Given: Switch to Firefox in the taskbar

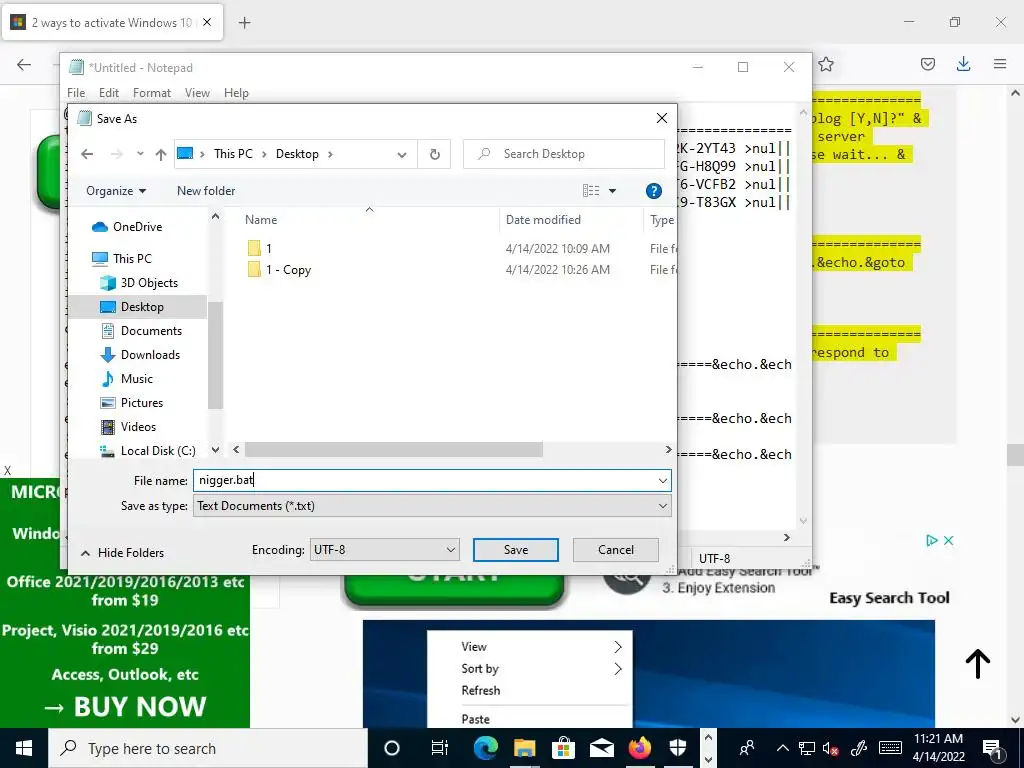Looking at the screenshot, I should click(x=640, y=748).
